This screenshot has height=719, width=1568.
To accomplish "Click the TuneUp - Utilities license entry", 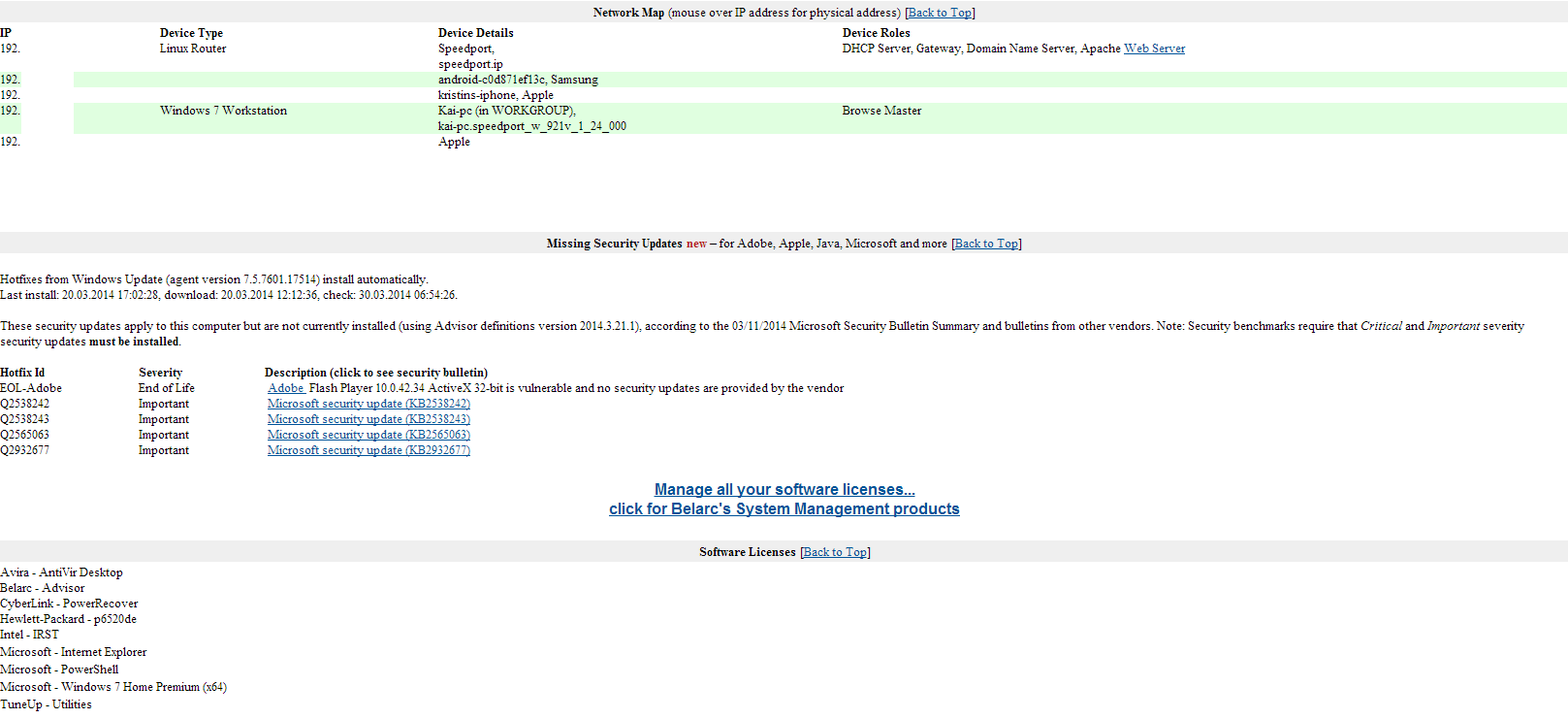I will (x=46, y=704).
